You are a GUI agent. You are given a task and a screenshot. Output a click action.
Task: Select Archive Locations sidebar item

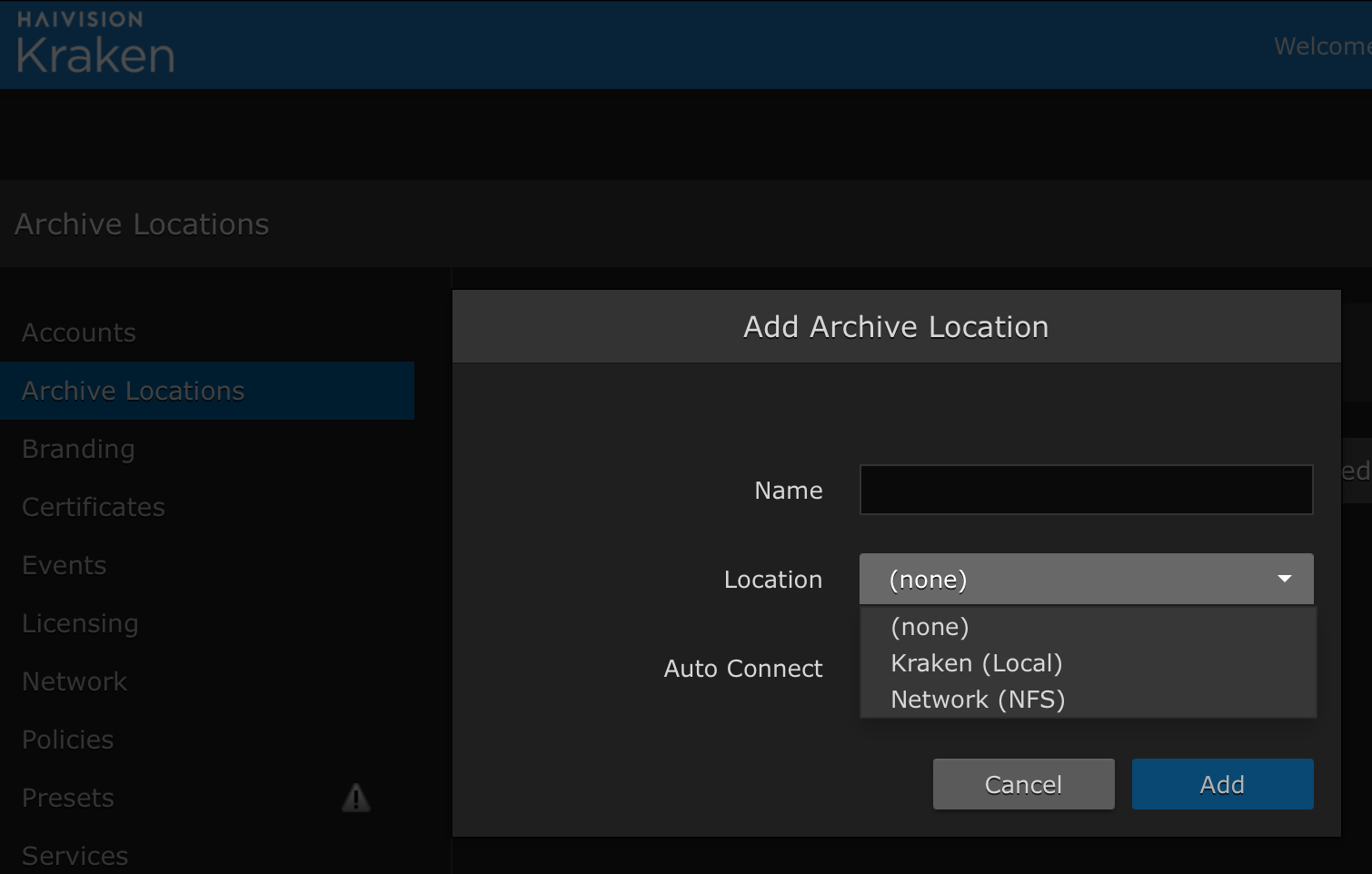click(x=134, y=391)
